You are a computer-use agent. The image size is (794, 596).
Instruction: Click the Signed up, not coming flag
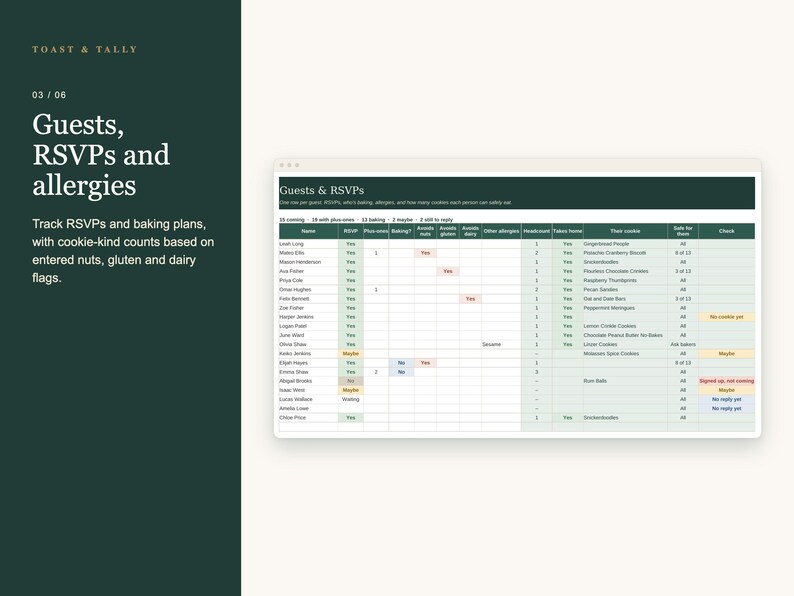tap(727, 381)
